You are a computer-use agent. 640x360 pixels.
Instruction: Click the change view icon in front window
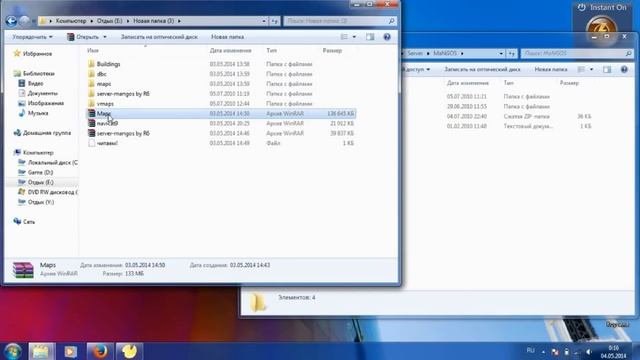(344, 37)
